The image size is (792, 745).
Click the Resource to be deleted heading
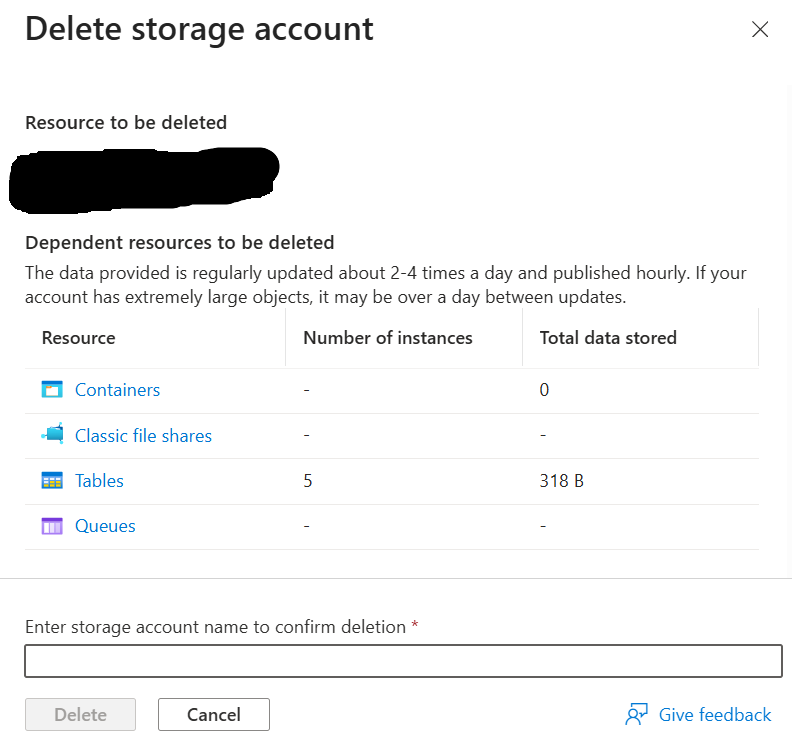coord(126,123)
